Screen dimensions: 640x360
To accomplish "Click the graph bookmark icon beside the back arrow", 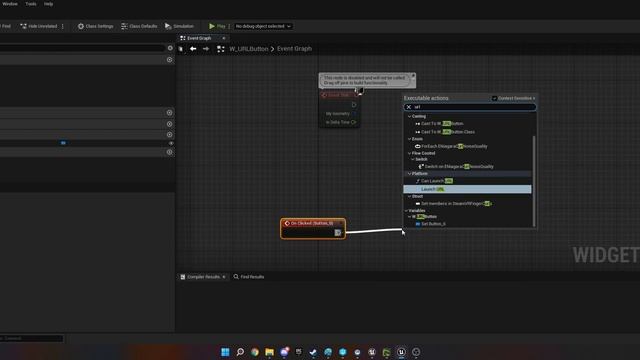I will click(x=181, y=49).
